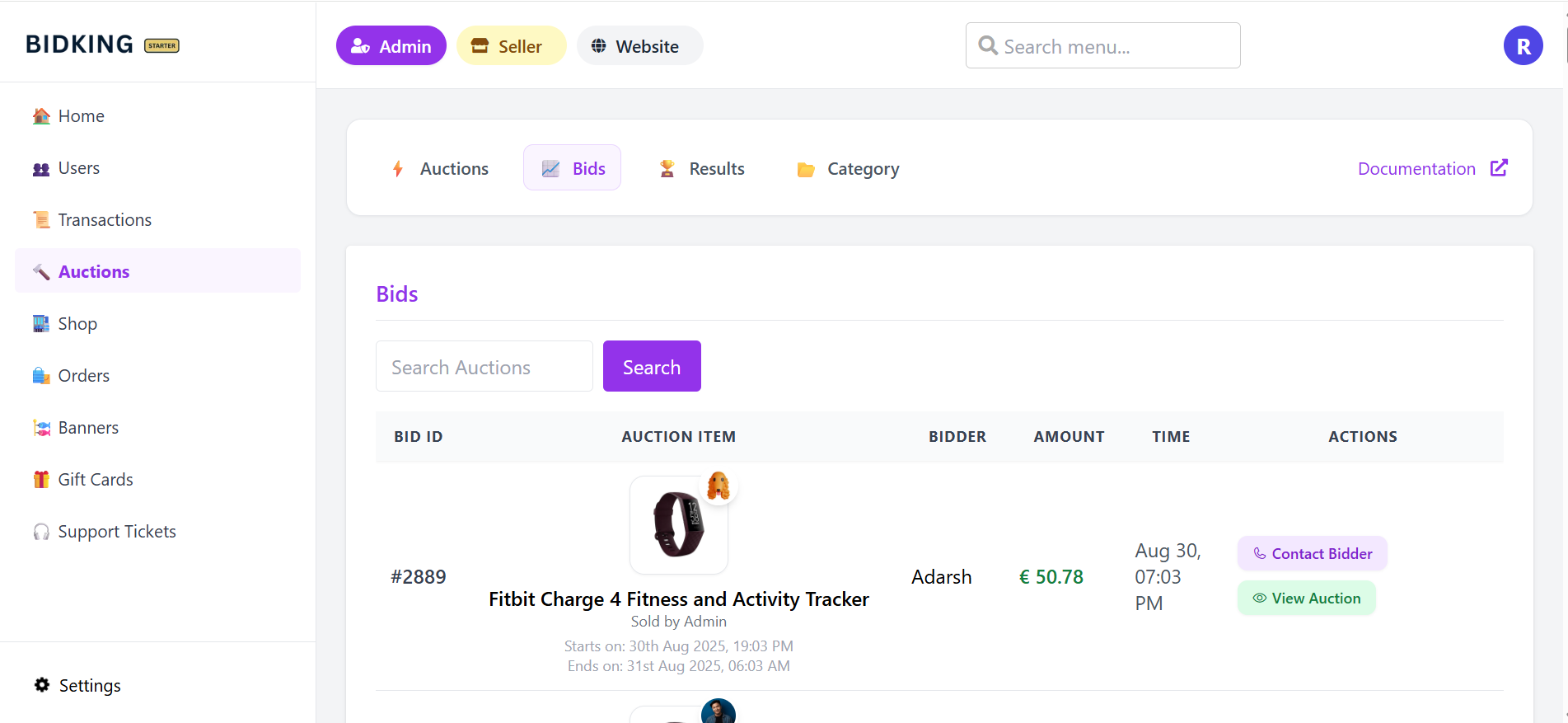Click Contact Bidder for bid #2889
The height and width of the screenshot is (723, 1568).
pos(1312,554)
